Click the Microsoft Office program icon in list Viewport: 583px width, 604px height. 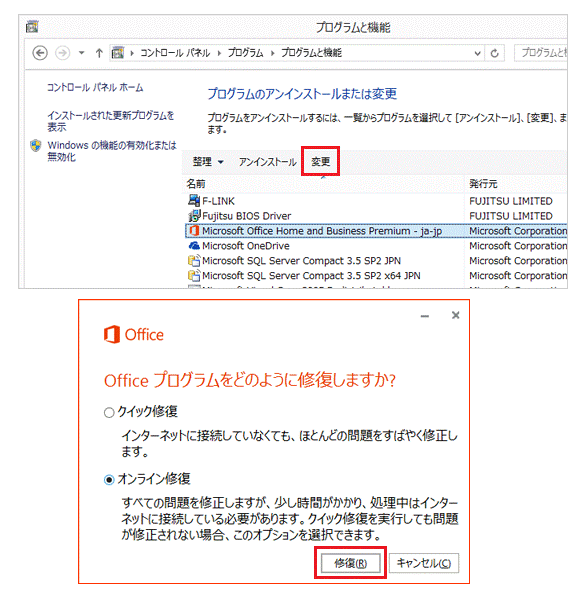(x=194, y=231)
